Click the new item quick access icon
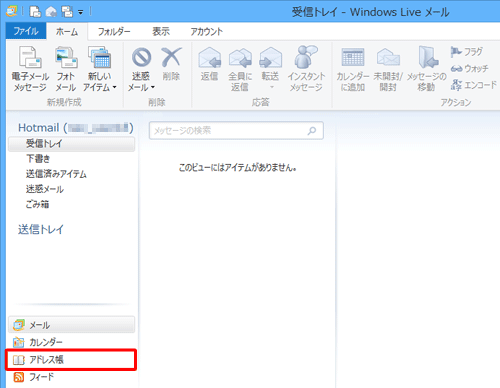This screenshot has height=388, width=500. coord(35,12)
